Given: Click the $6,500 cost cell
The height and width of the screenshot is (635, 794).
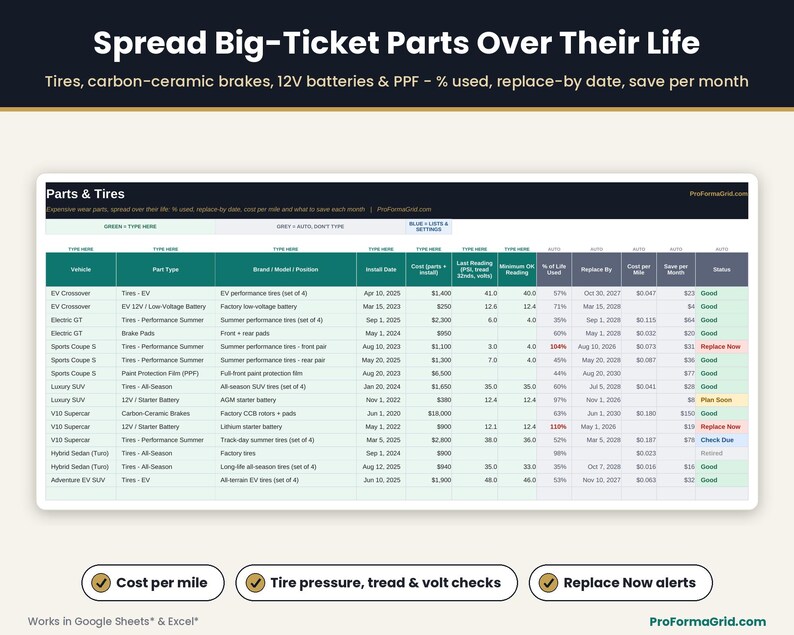Looking at the screenshot, I should pyautogui.click(x=428, y=373).
